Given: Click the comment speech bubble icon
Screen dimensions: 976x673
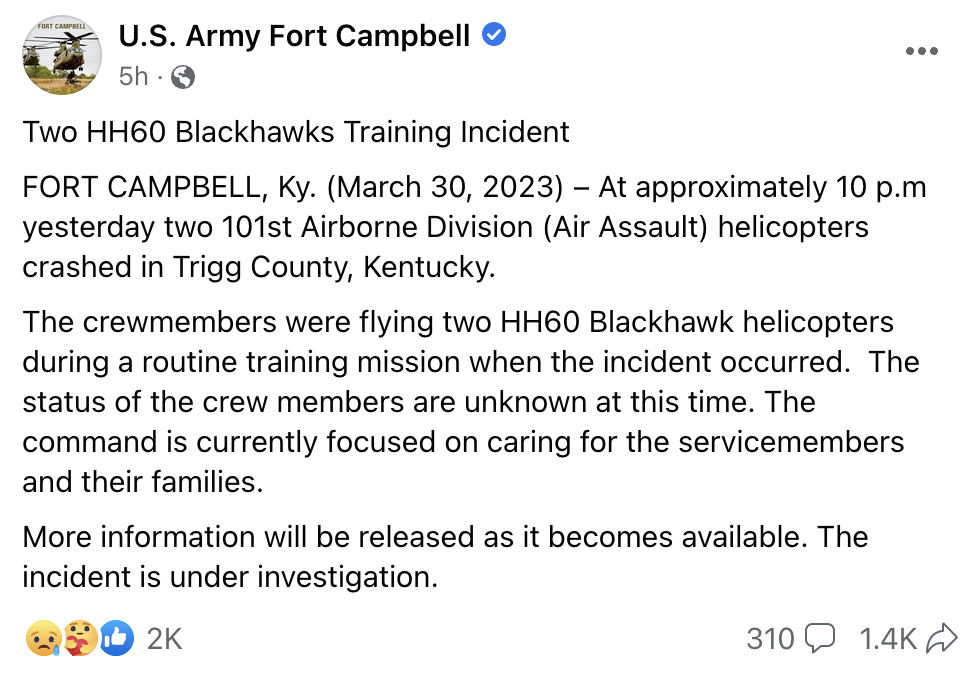Looking at the screenshot, I should pos(820,638).
